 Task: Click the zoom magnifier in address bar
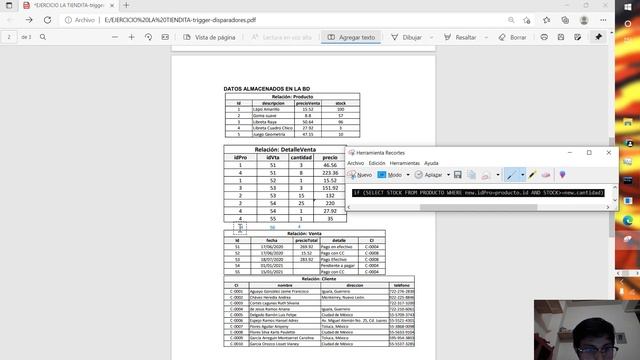(x=511, y=20)
